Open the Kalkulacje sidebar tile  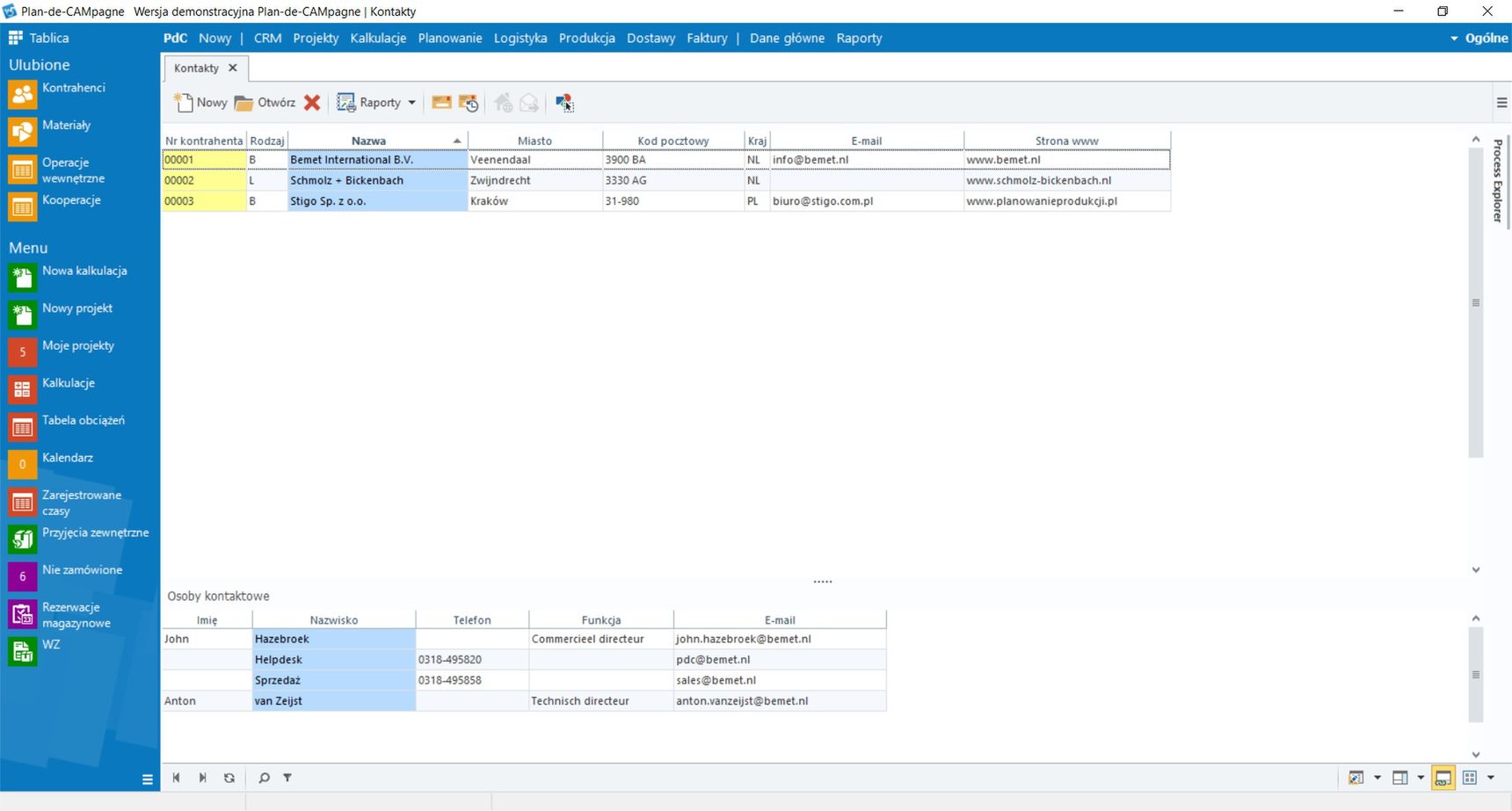pyautogui.click(x=51, y=389)
